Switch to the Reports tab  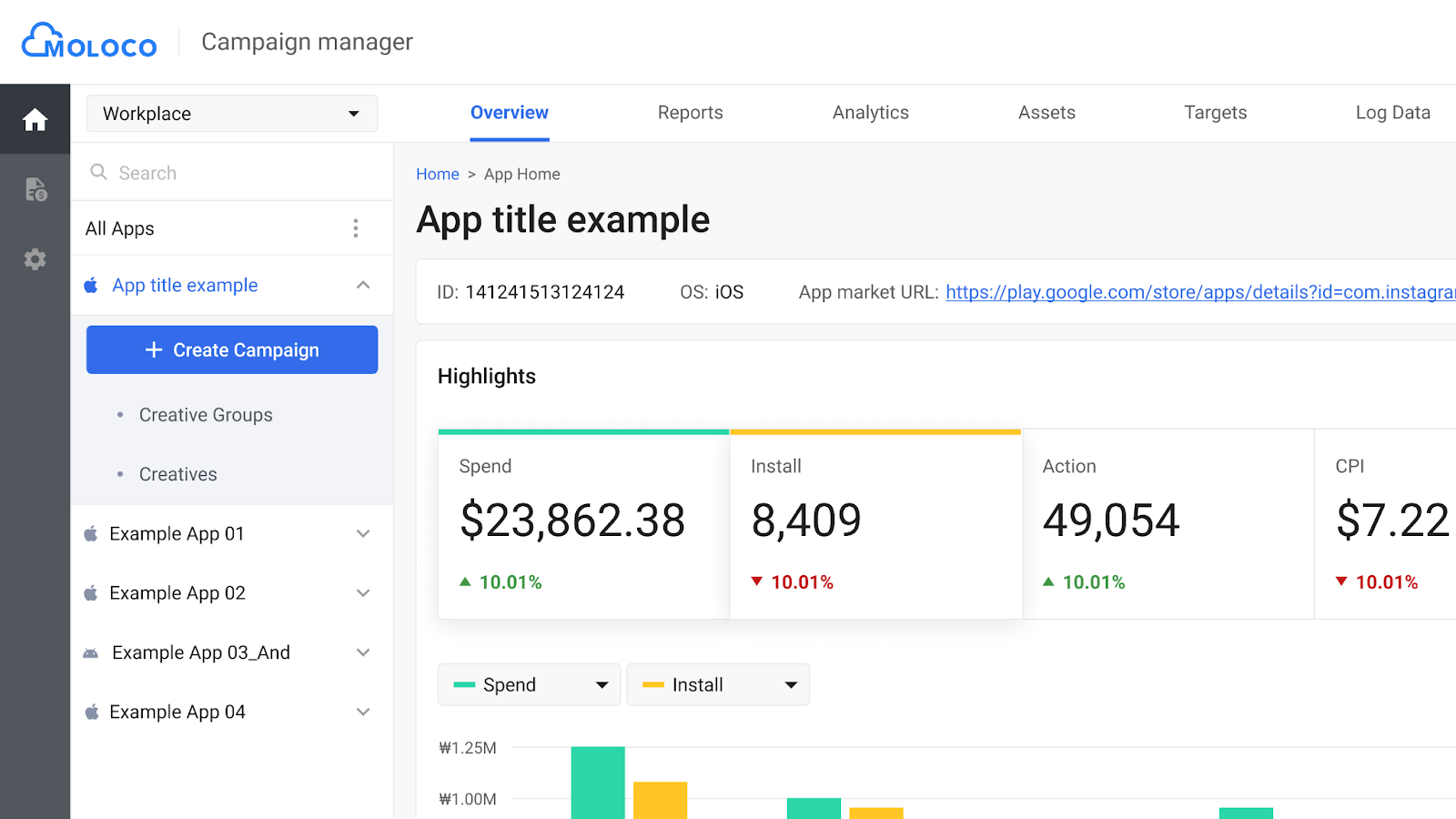[x=690, y=113]
